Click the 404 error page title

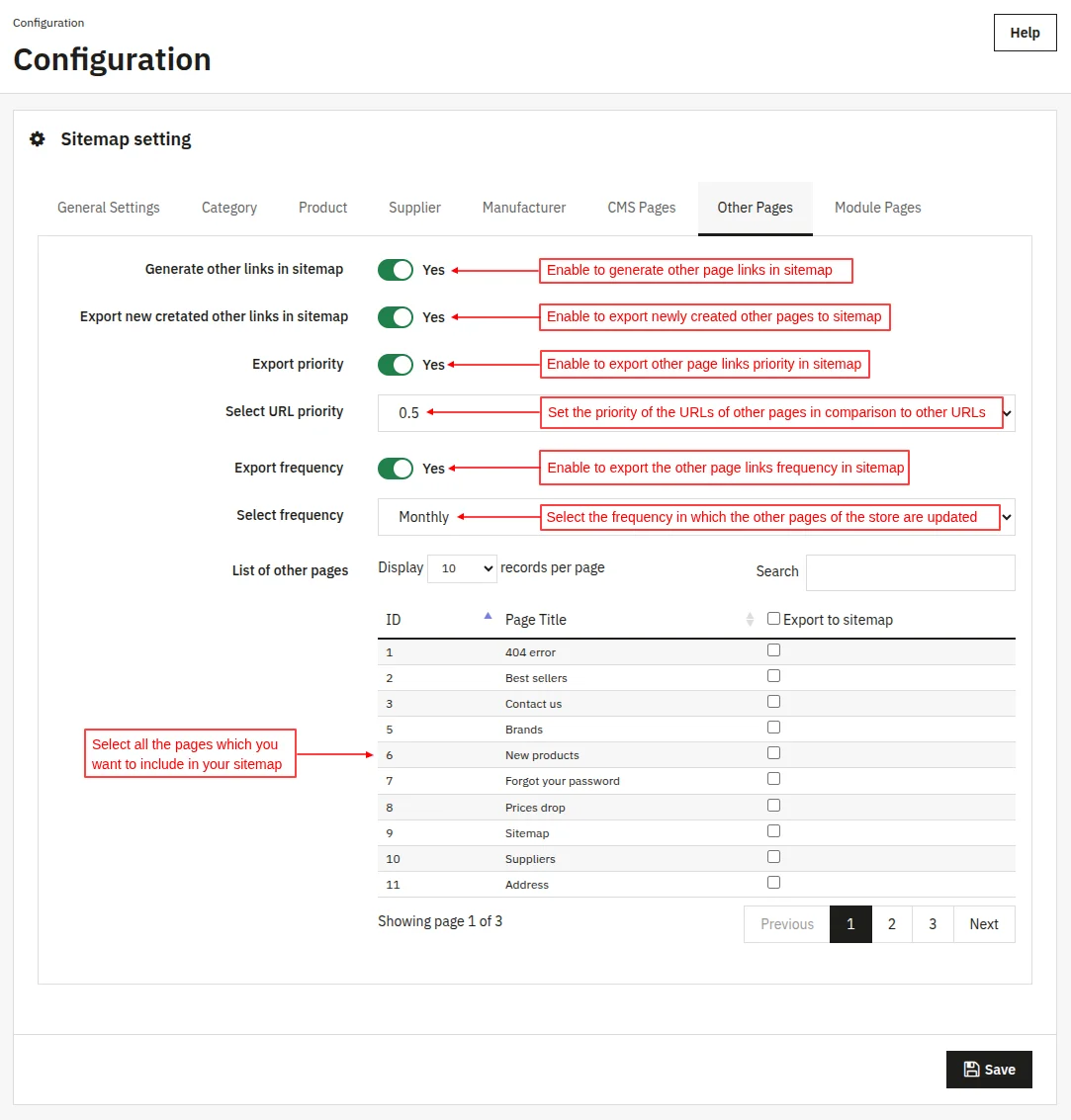click(530, 652)
